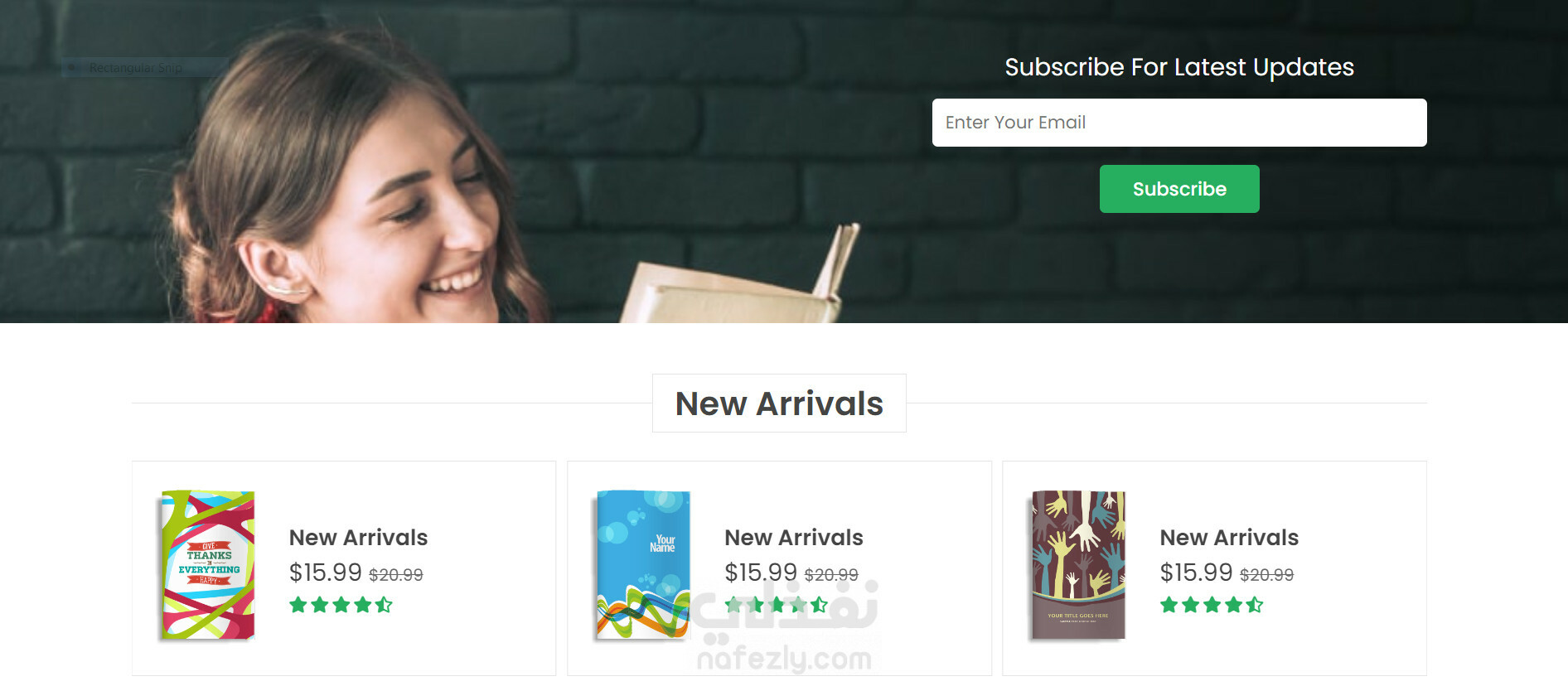The width and height of the screenshot is (1568, 691).
Task: Click the half star of second product rating
Action: [x=820, y=605]
